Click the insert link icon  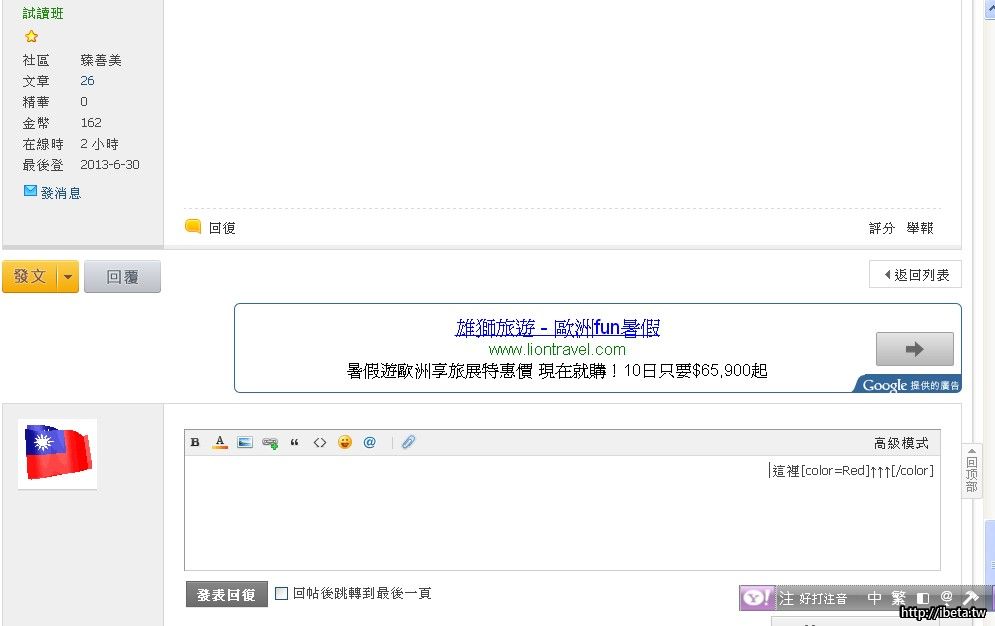270,443
